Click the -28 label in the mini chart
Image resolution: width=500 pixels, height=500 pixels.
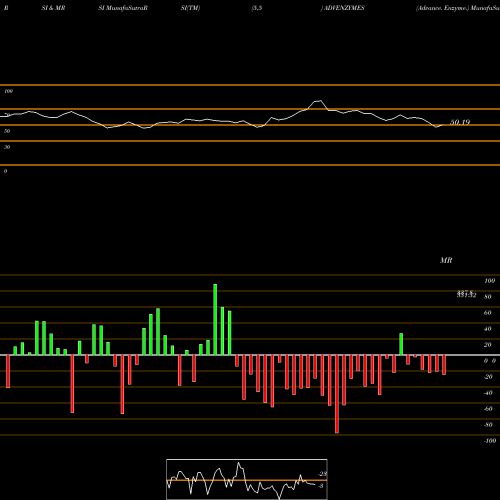[323, 474]
